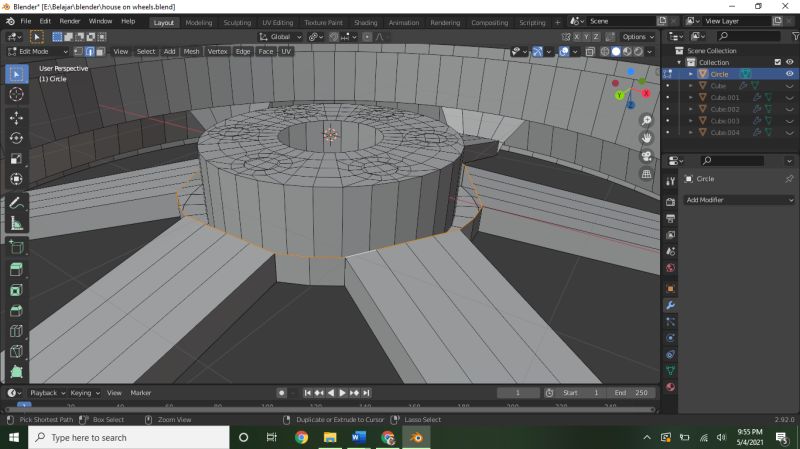The height and width of the screenshot is (449, 800).
Task: Switch to the Modeling workspace tab
Action: point(198,22)
